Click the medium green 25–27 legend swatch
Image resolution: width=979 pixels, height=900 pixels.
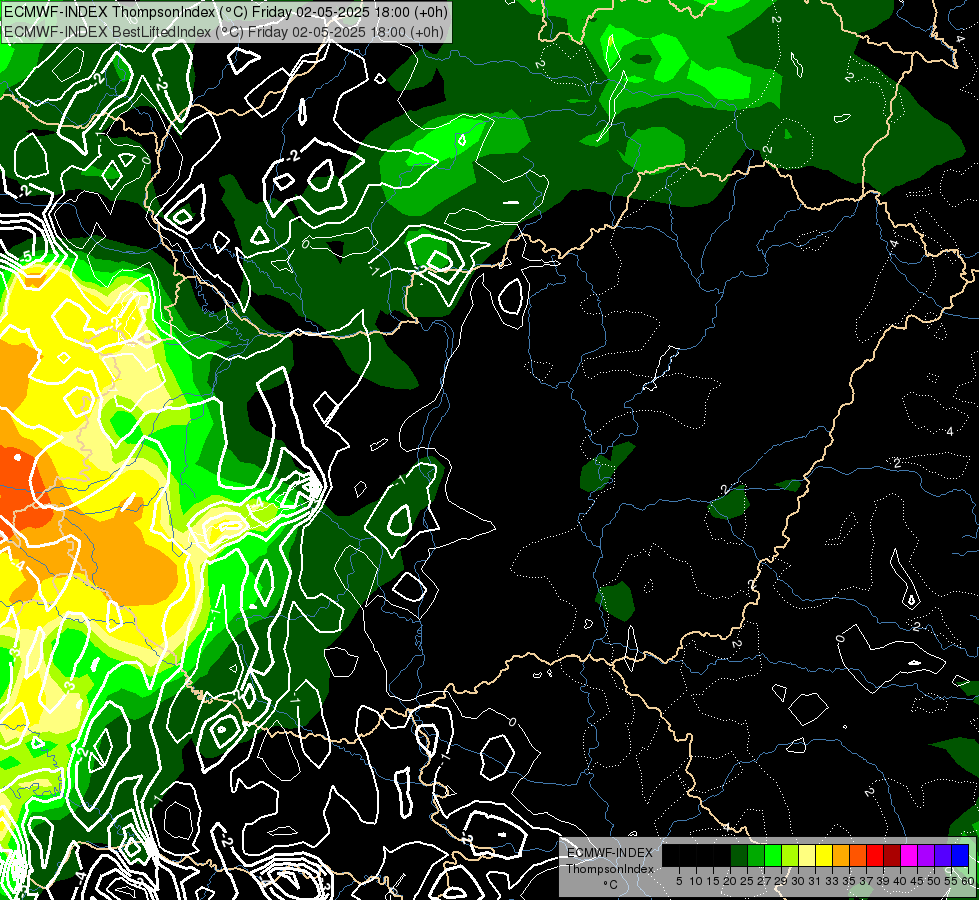click(x=756, y=855)
